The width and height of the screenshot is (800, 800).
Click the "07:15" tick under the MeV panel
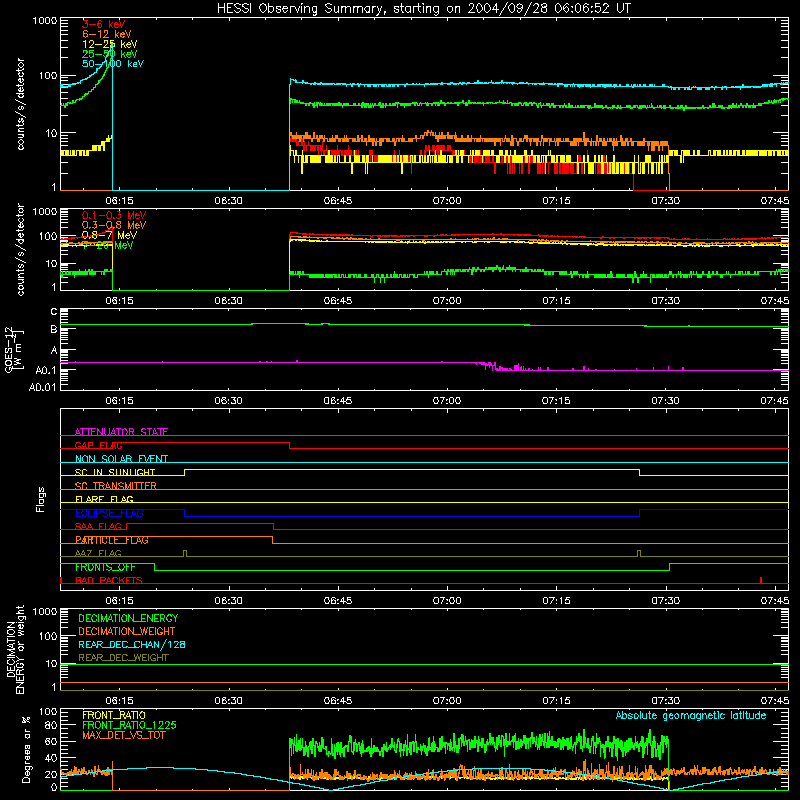(556, 301)
